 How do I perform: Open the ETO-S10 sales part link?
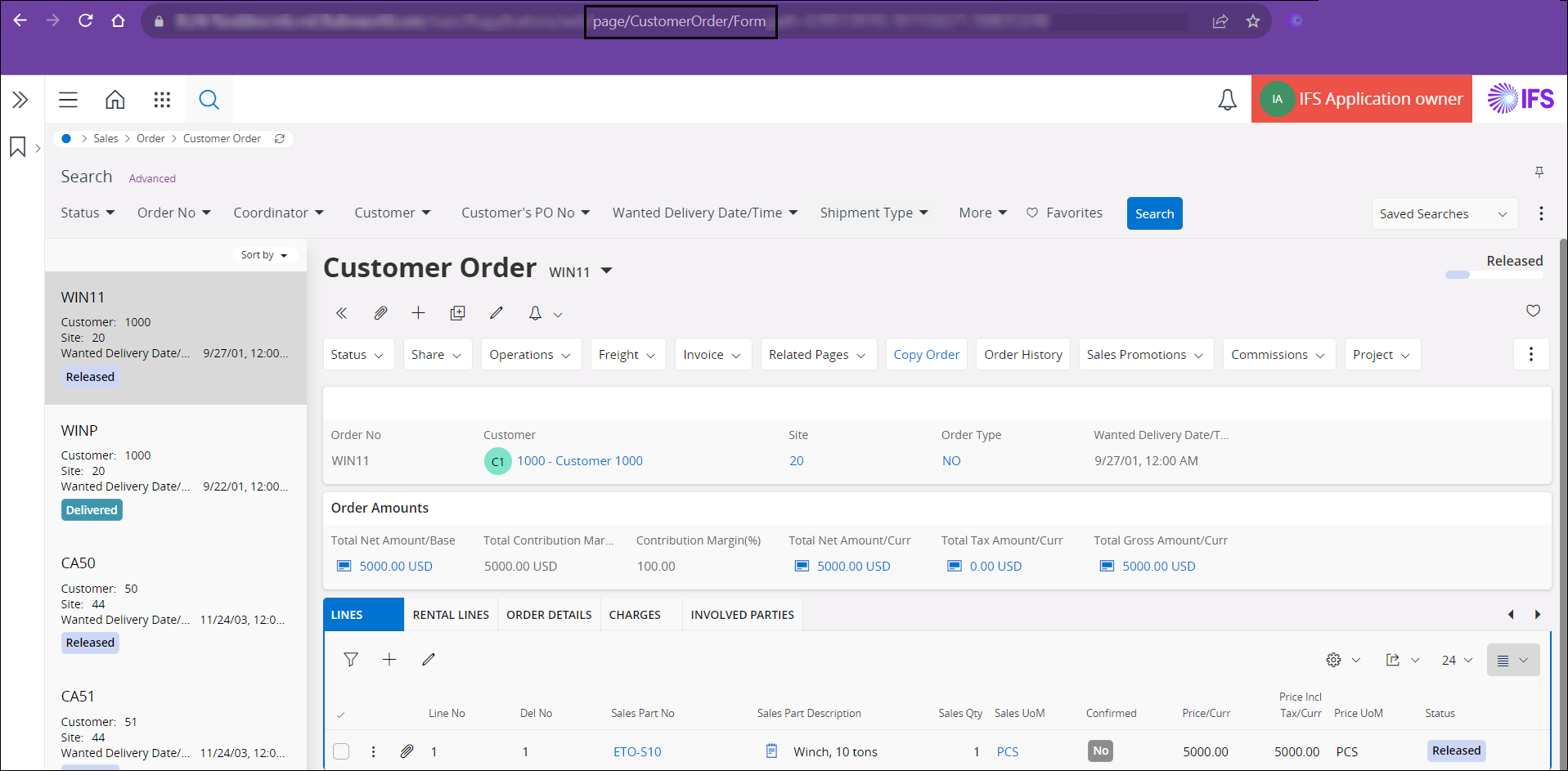point(637,752)
